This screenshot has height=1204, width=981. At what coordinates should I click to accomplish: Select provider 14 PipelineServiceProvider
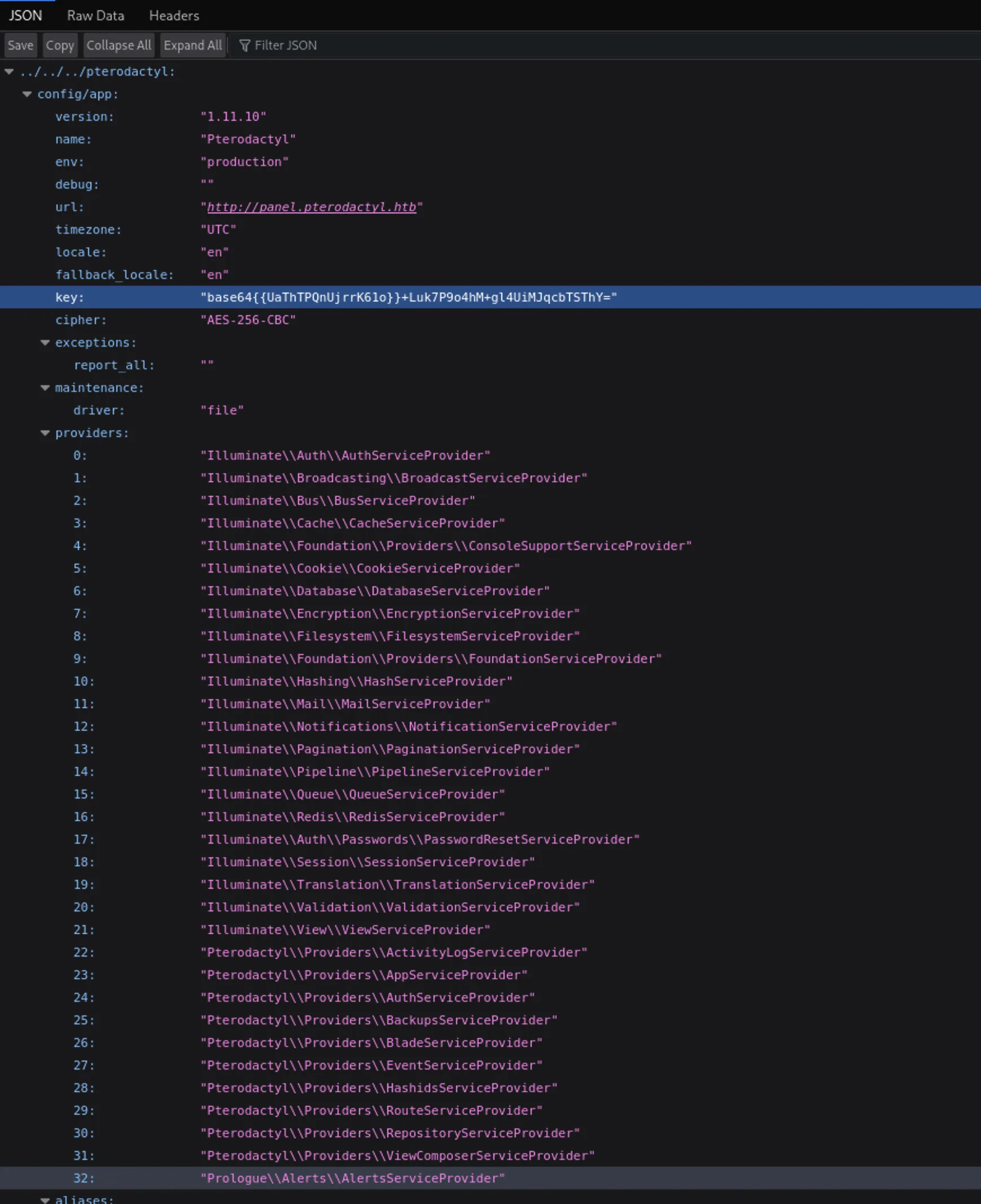490,772
